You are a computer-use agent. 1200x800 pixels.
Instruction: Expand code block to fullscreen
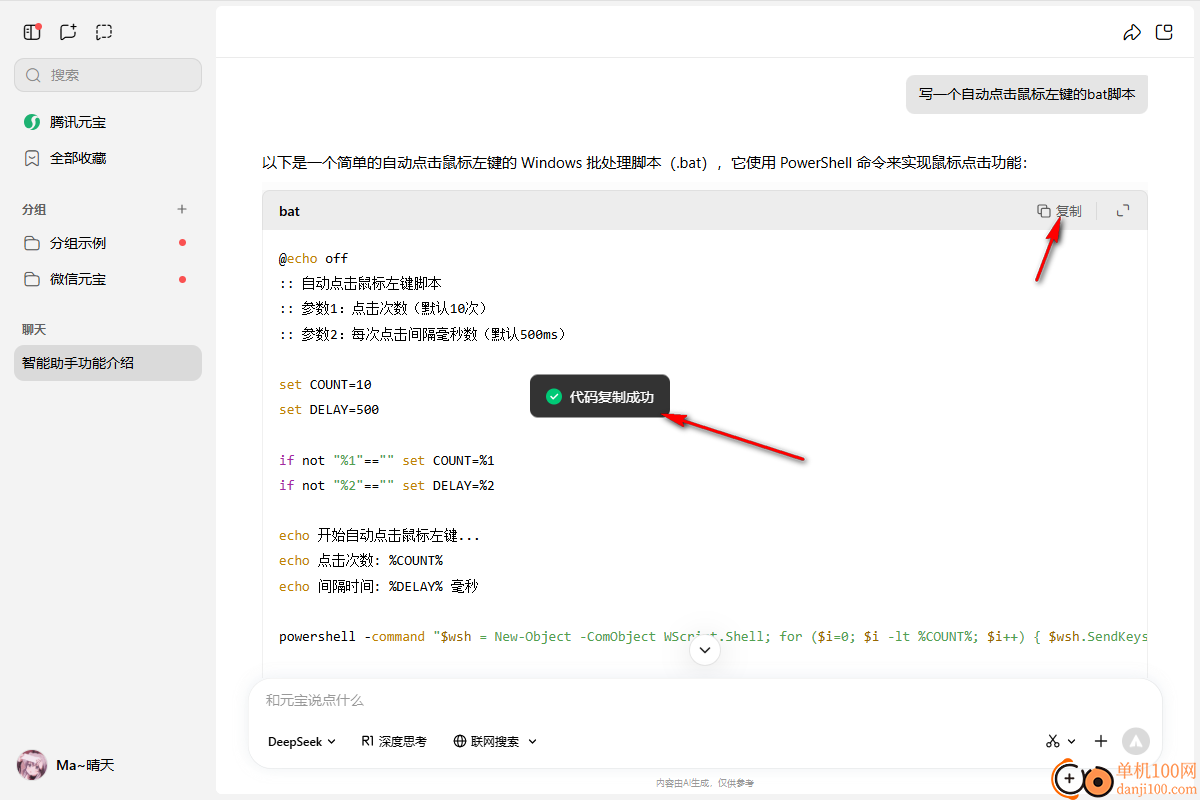[x=1123, y=211]
